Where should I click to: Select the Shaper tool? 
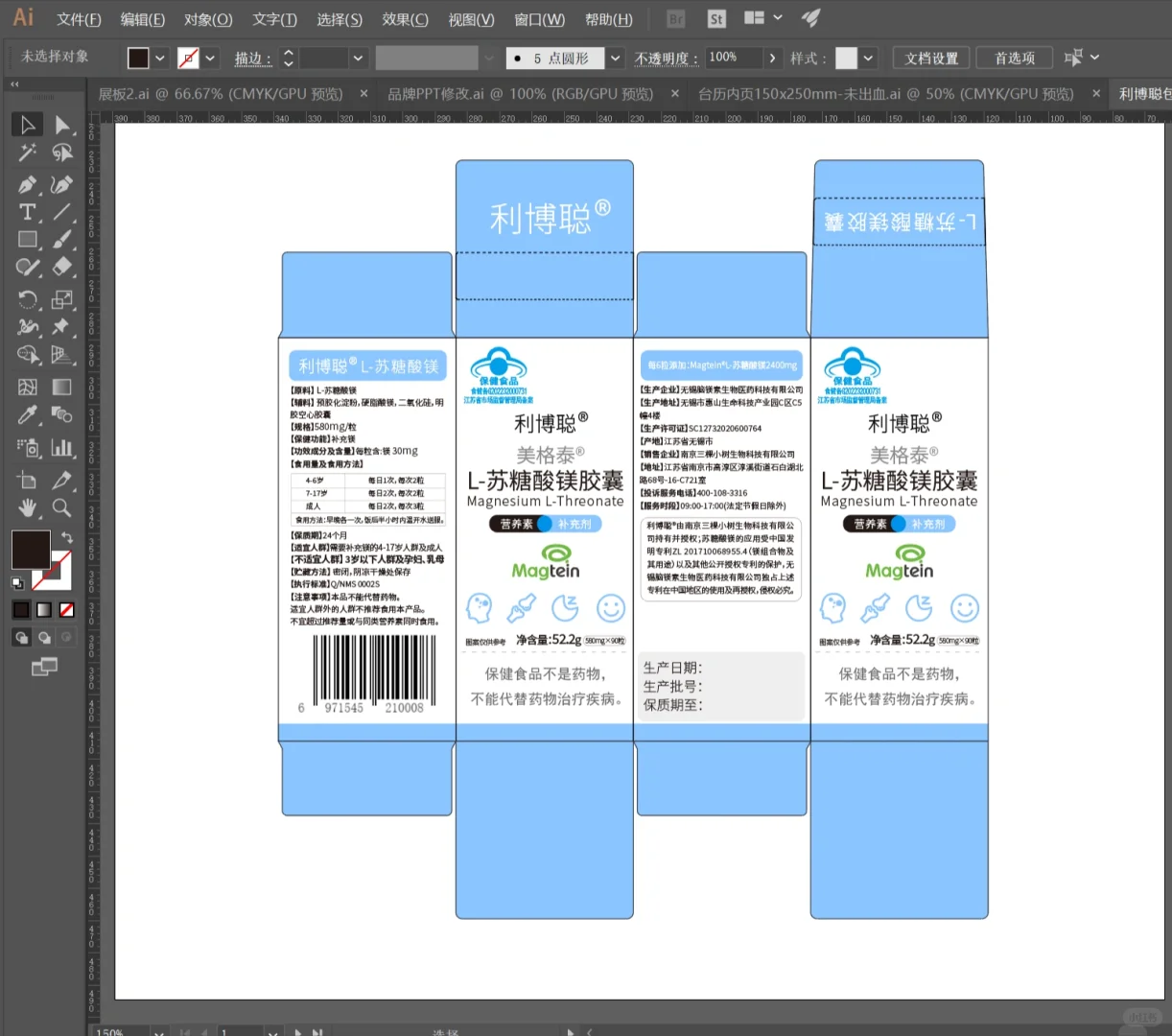(27, 268)
